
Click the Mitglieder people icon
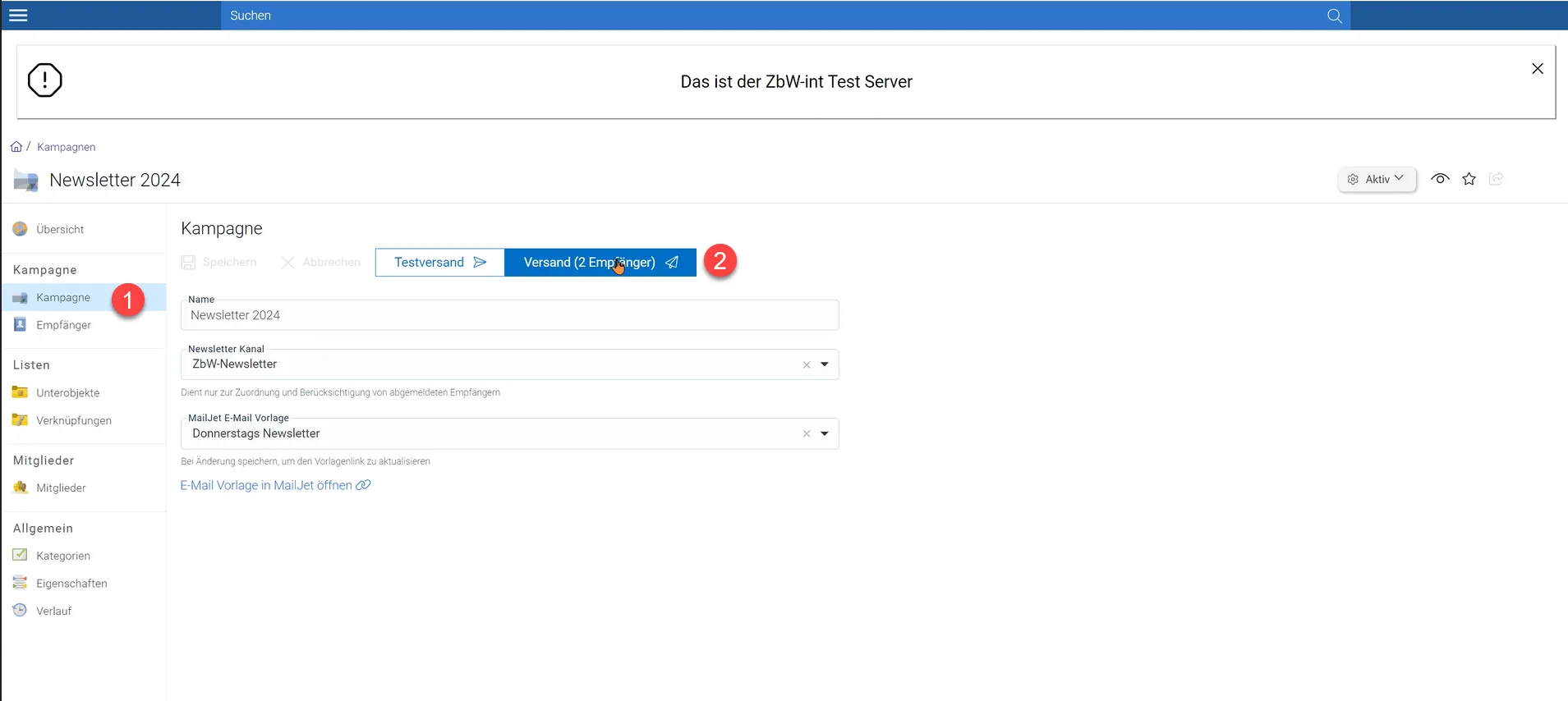pos(20,488)
